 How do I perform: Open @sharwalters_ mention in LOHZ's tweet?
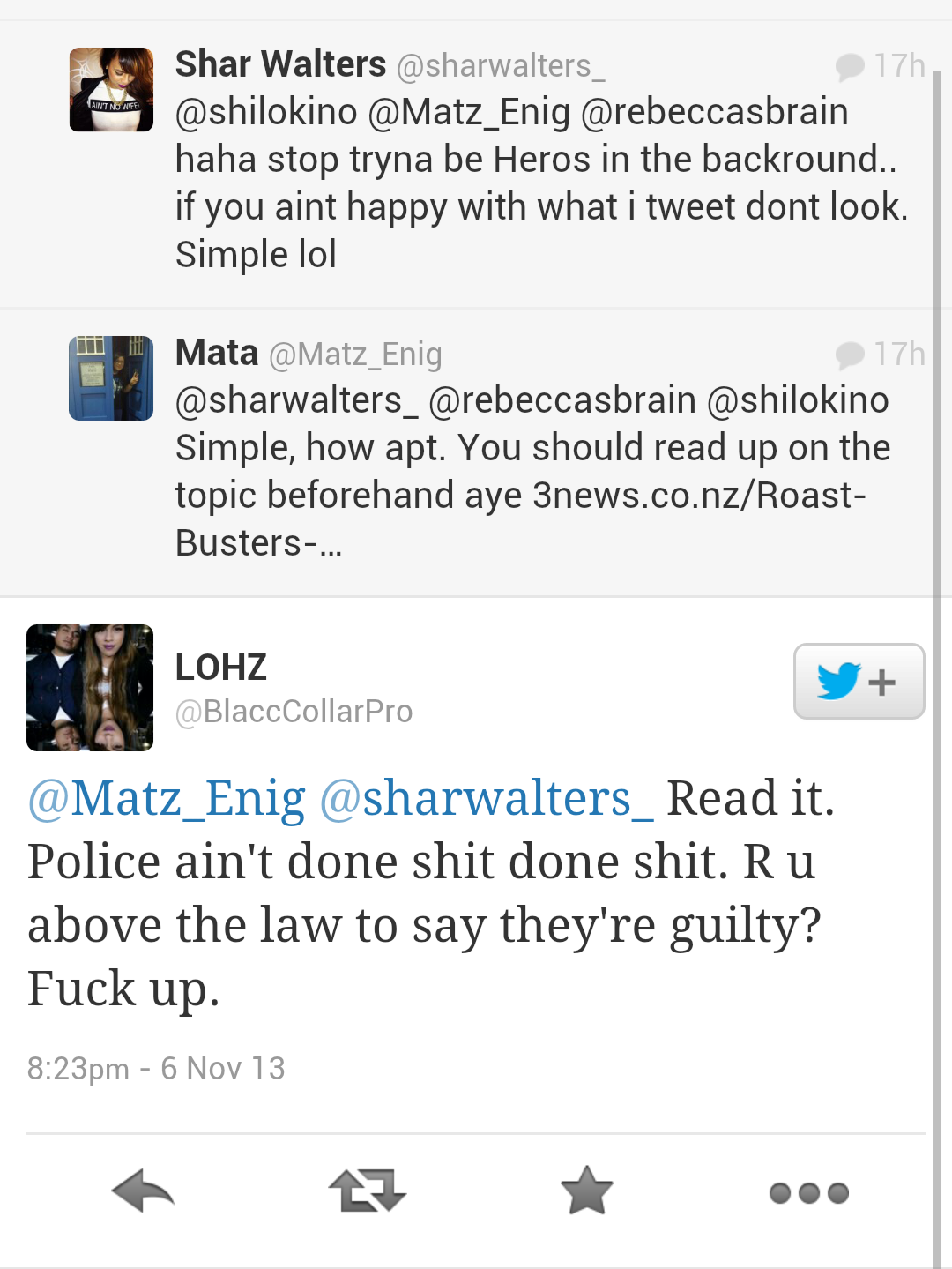[x=487, y=799]
